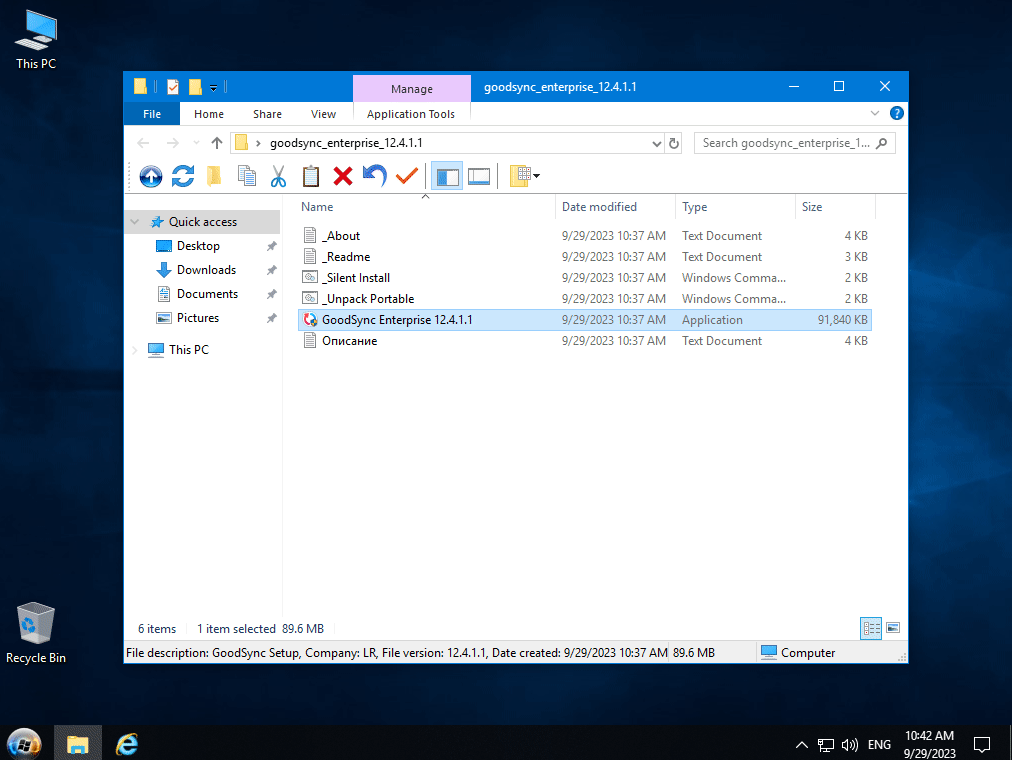Open the Start button on the taskbar
The width and height of the screenshot is (1012, 760).
point(25,745)
